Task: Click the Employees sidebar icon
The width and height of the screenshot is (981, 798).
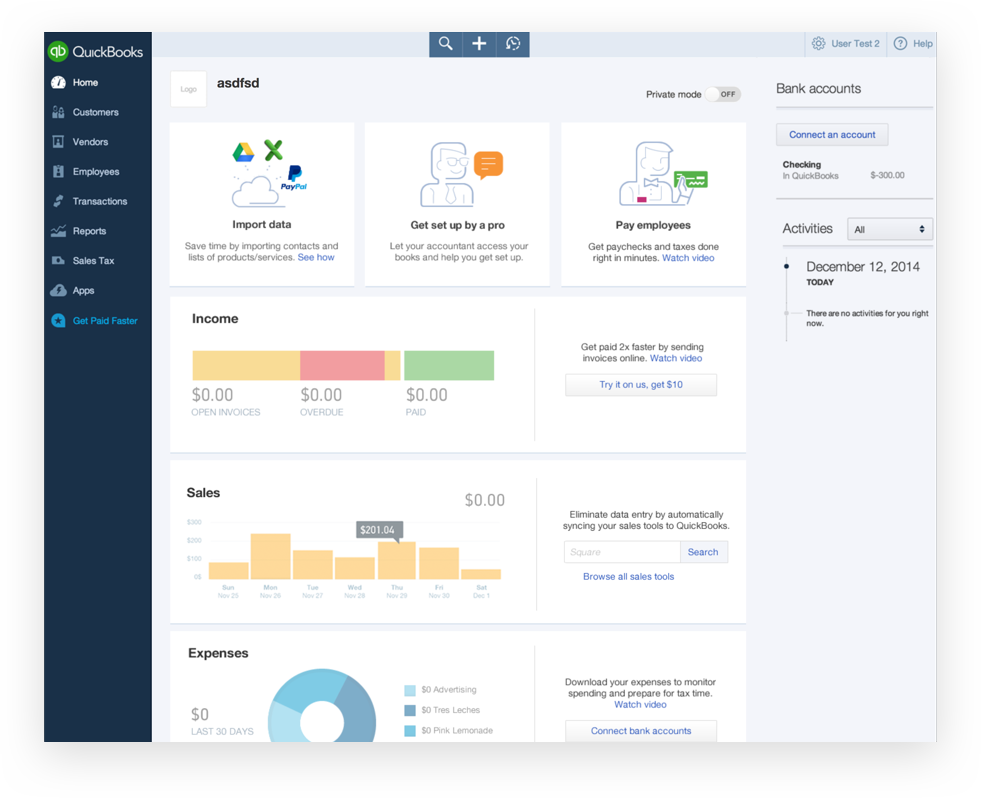Action: [x=58, y=171]
